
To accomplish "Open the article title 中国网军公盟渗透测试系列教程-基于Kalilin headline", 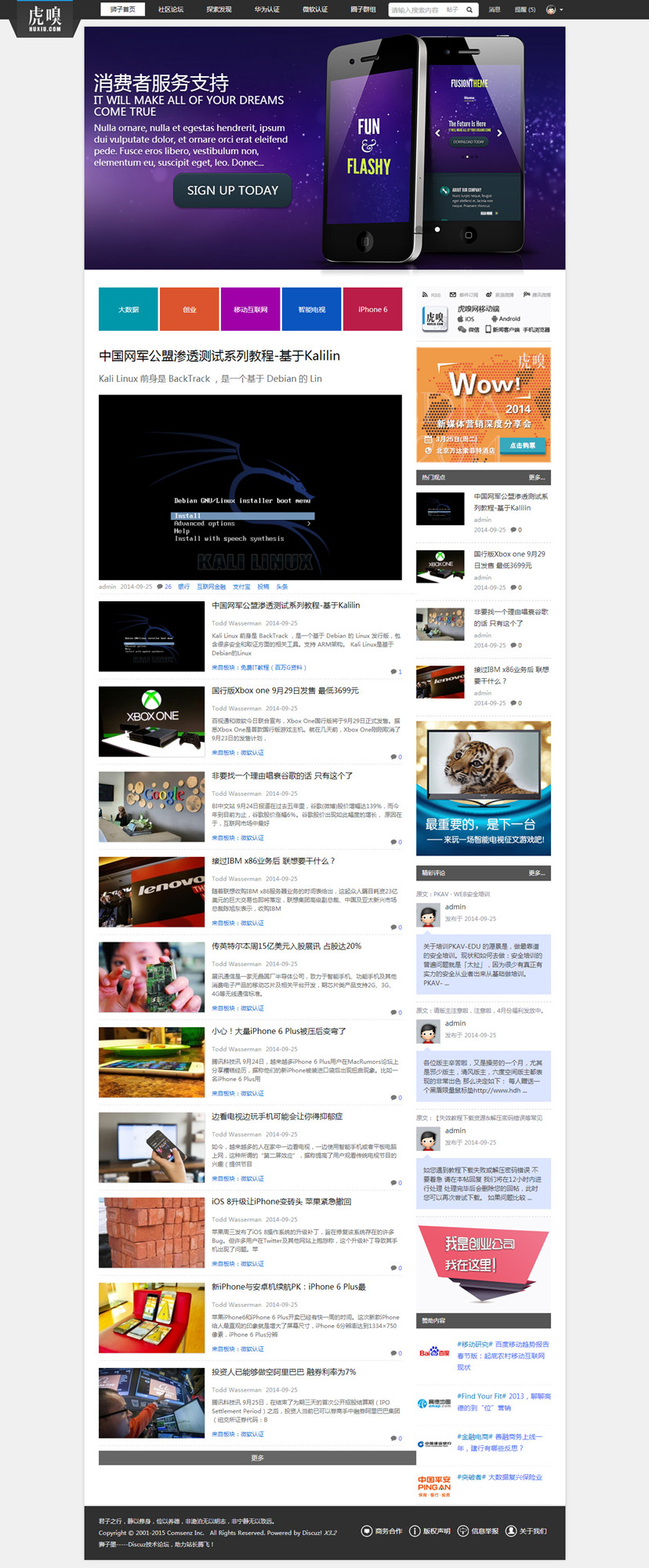I will pos(219,356).
